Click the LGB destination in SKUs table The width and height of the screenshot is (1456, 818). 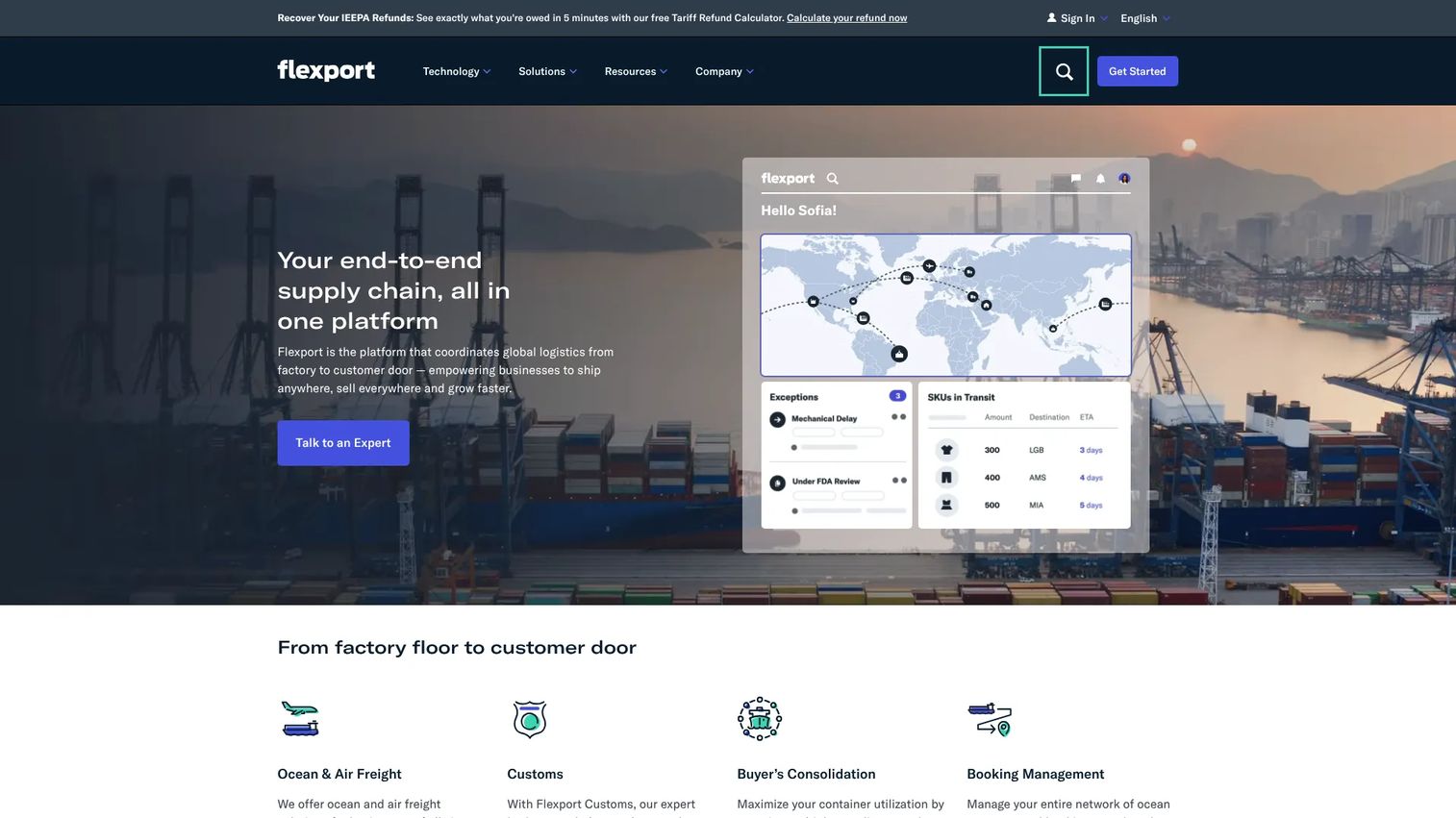tap(1037, 450)
